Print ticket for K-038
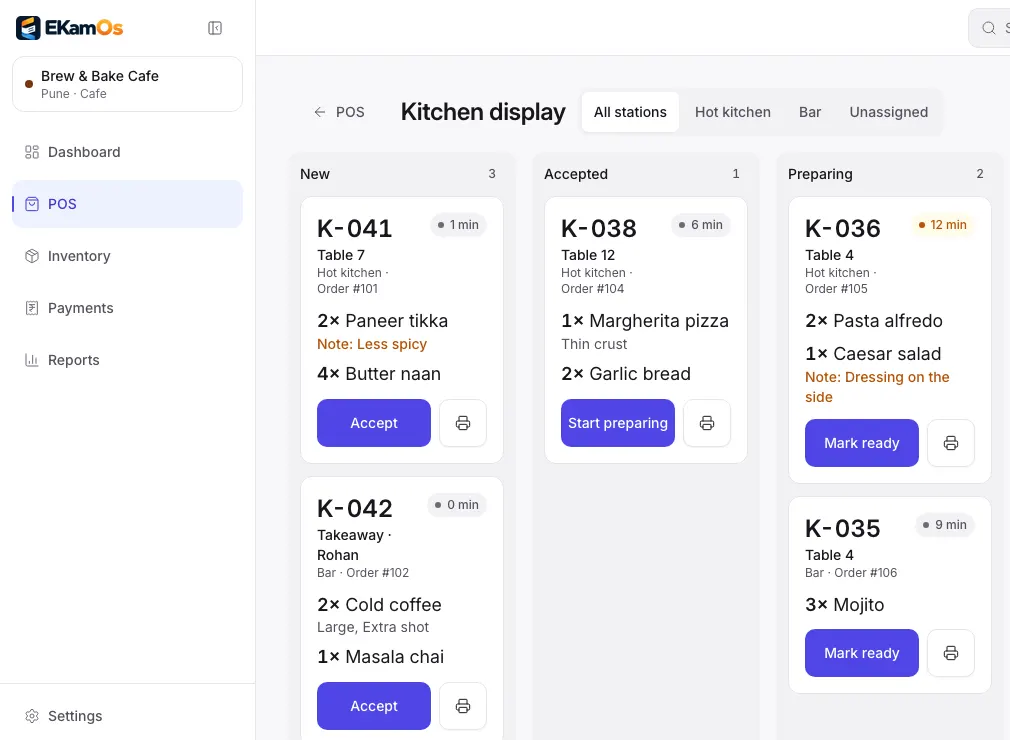Image resolution: width=1010 pixels, height=740 pixels. 707,423
